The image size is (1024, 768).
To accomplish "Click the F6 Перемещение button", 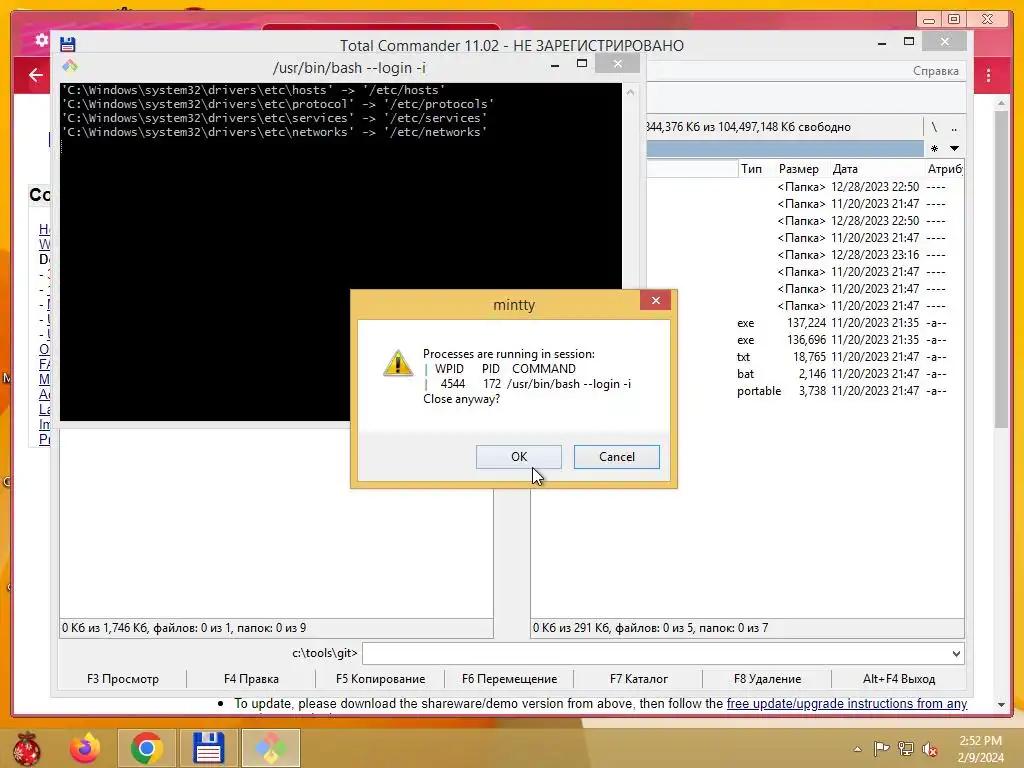I will click(x=509, y=679).
